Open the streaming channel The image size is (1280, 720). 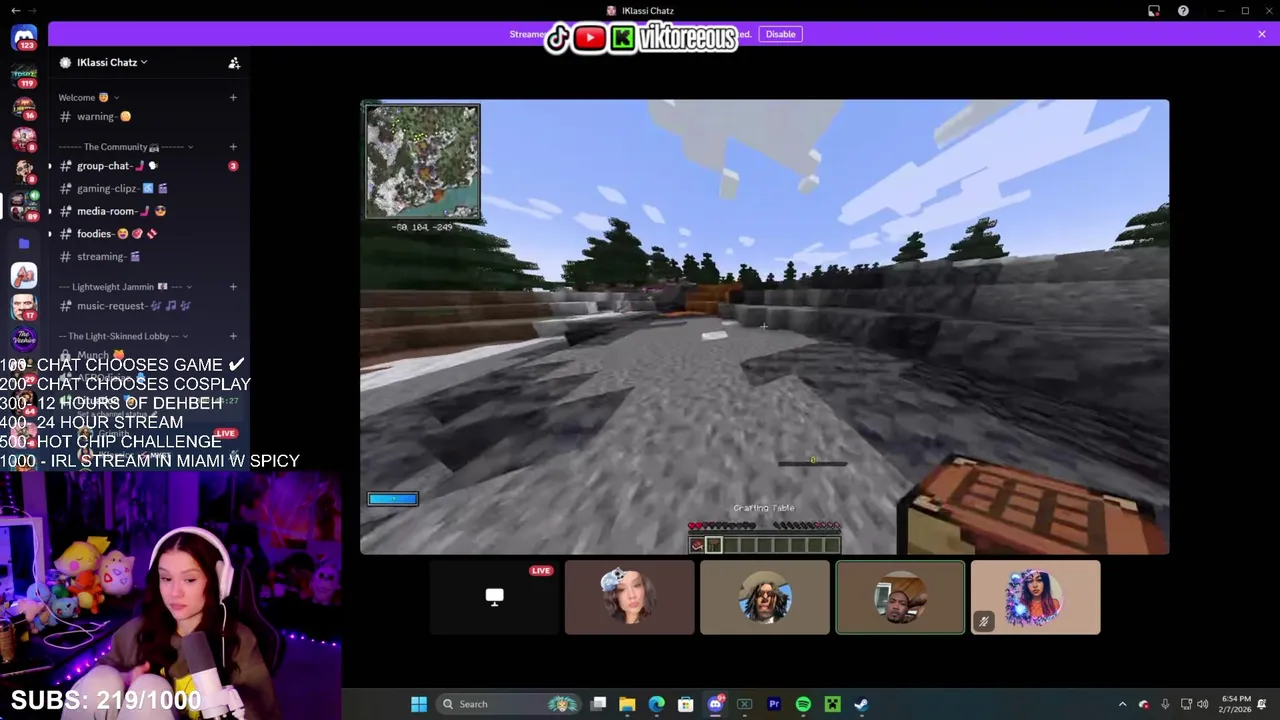148,257
